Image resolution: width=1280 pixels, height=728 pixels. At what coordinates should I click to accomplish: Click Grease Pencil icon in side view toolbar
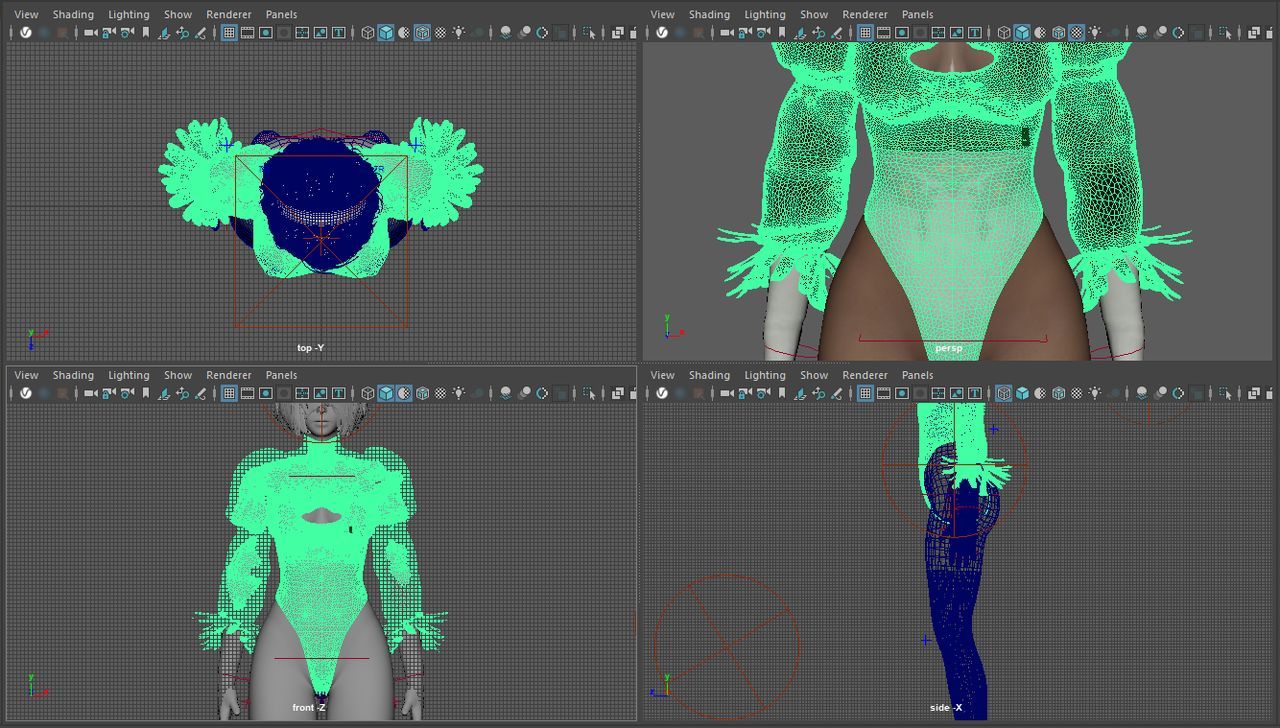coord(836,393)
